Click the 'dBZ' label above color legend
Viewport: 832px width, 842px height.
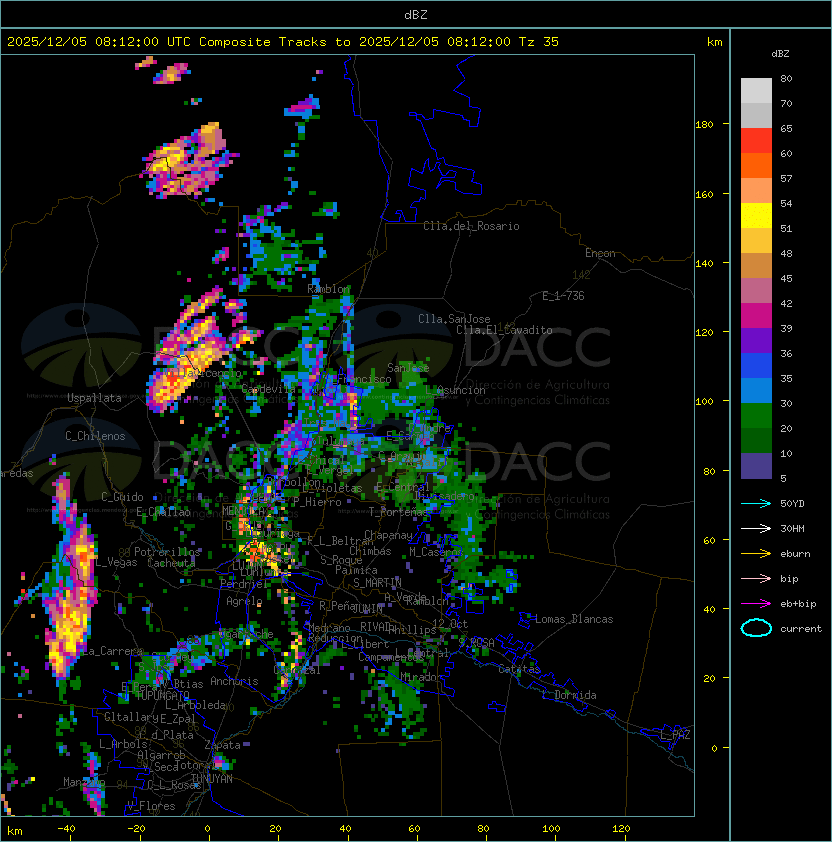click(780, 54)
